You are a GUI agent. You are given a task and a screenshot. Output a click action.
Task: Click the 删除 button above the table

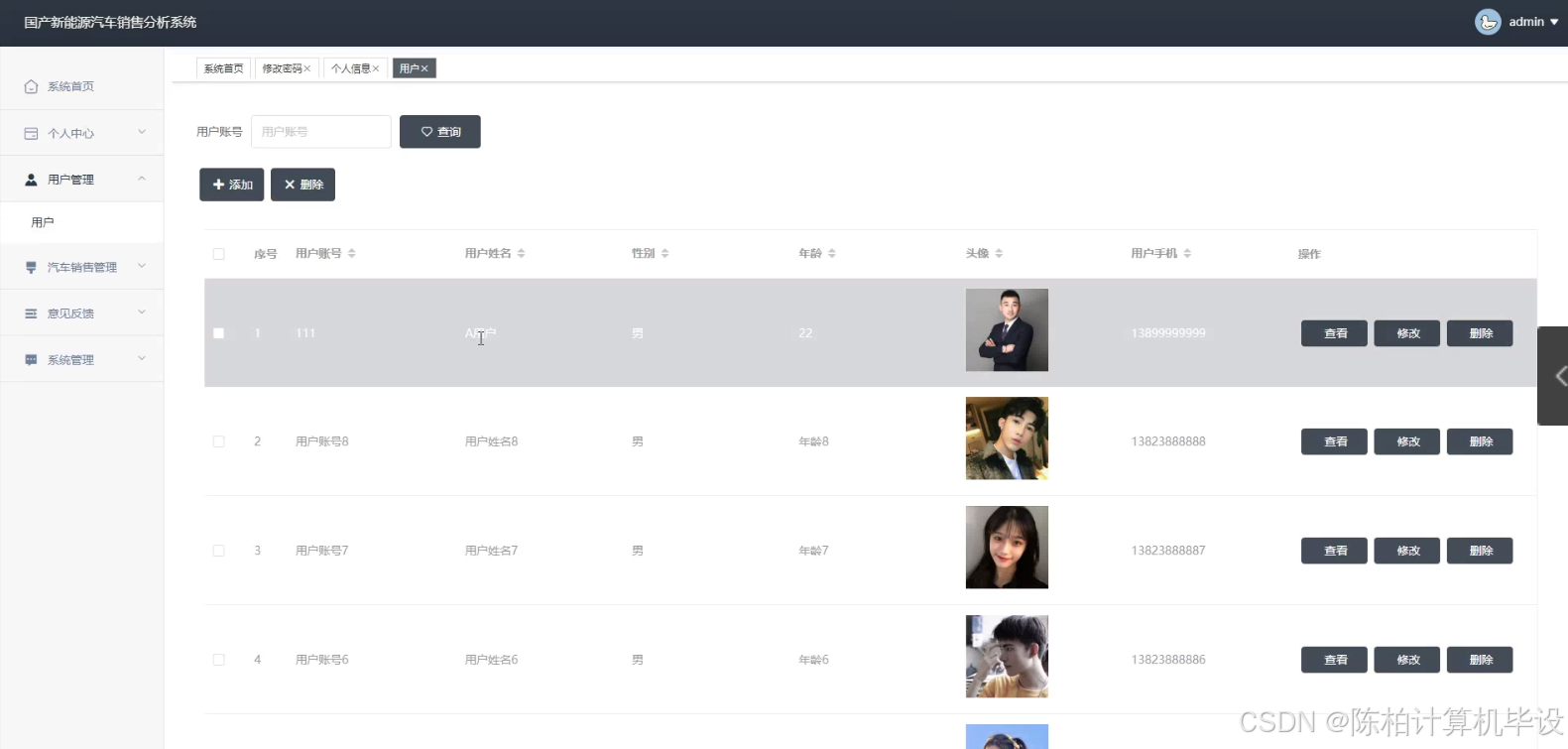302,185
